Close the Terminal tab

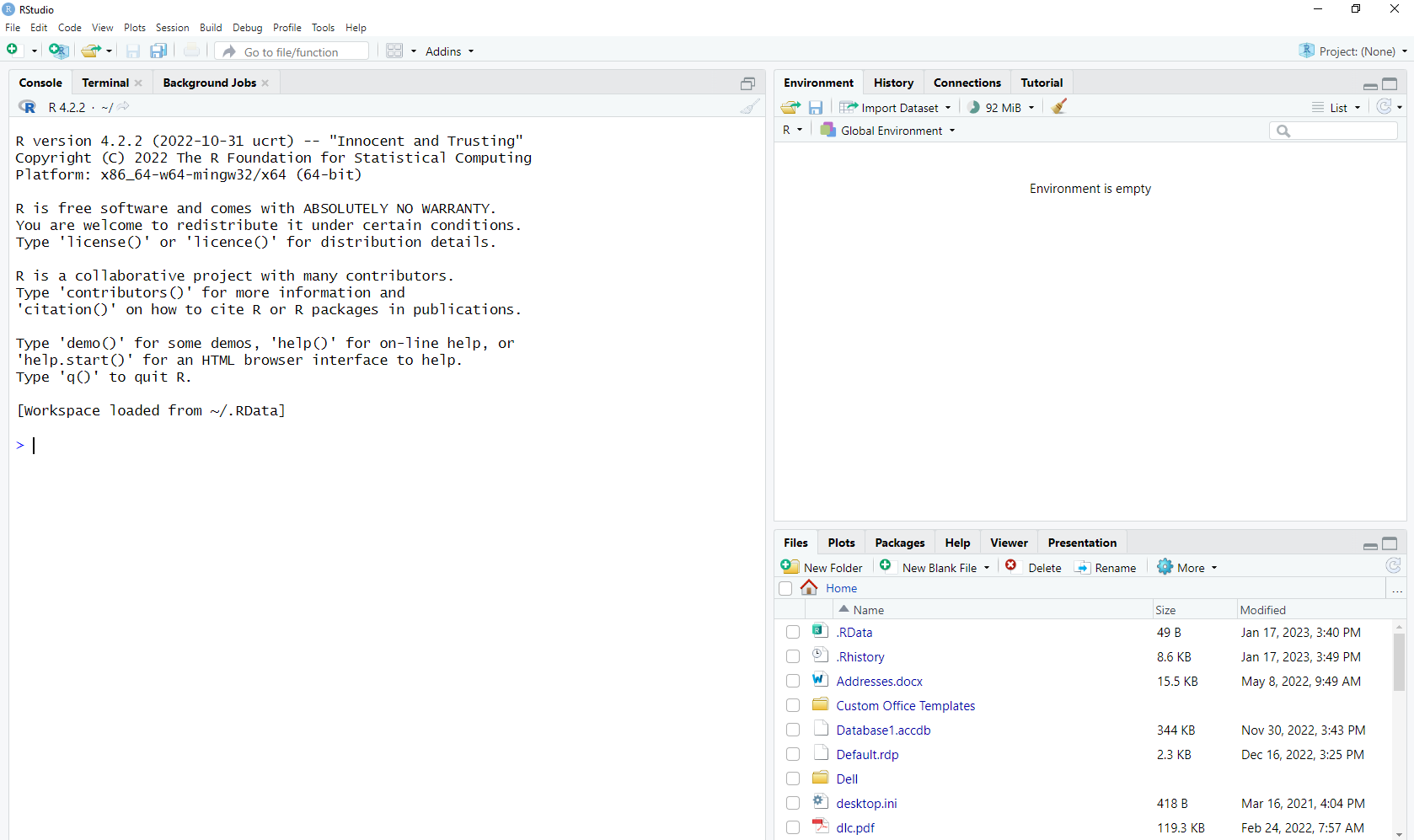(138, 83)
